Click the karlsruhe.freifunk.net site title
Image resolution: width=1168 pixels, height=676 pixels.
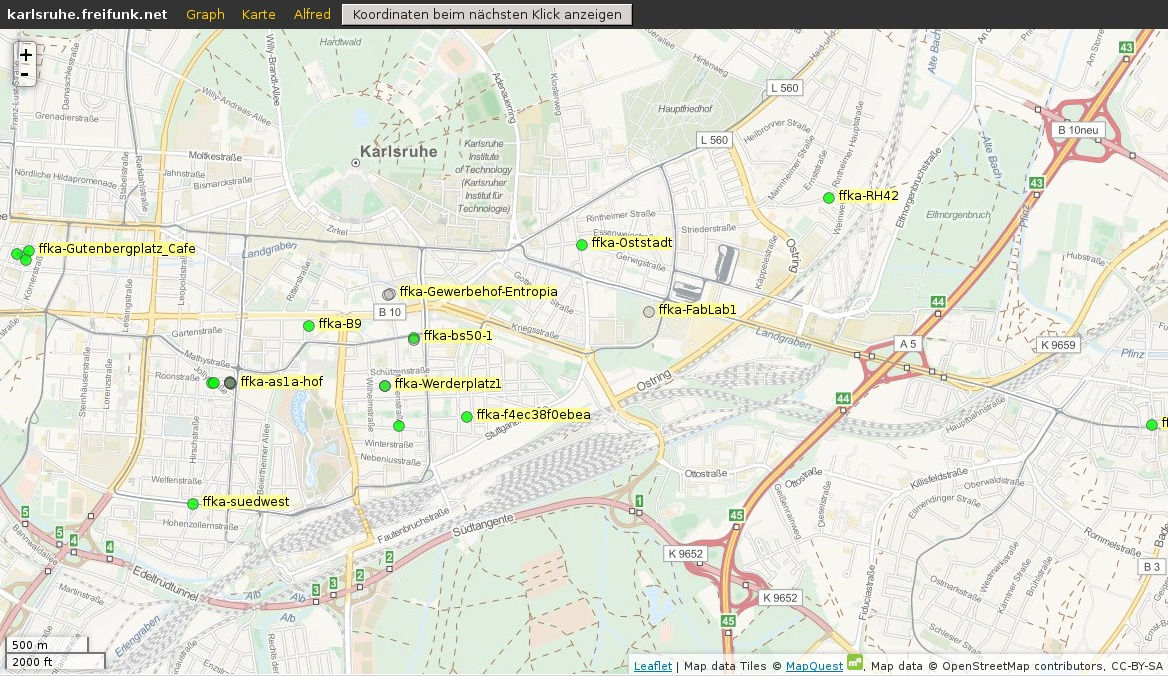[x=84, y=14]
